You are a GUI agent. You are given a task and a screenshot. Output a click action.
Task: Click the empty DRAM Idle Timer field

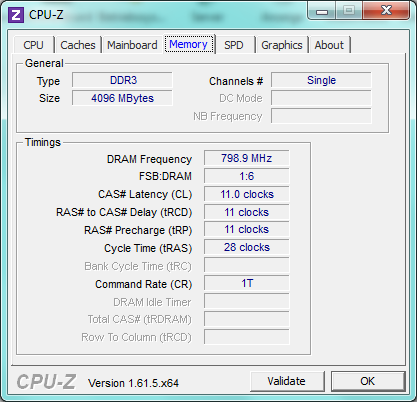point(247,301)
